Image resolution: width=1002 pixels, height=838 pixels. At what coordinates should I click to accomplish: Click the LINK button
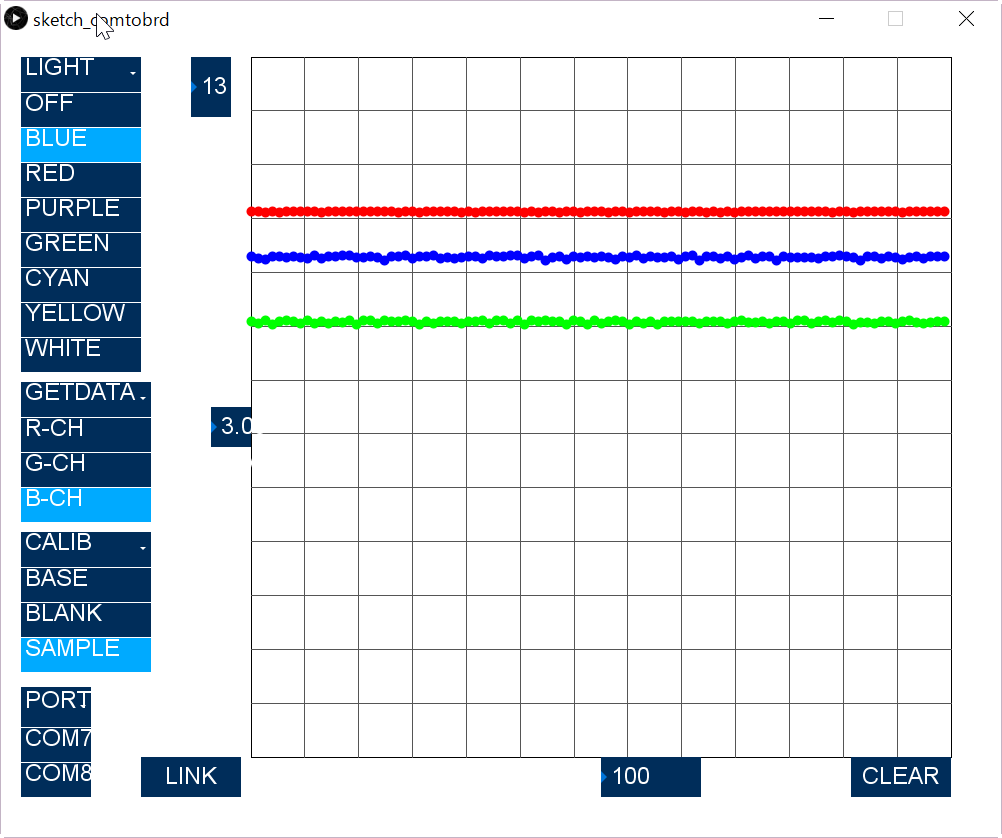click(x=191, y=777)
